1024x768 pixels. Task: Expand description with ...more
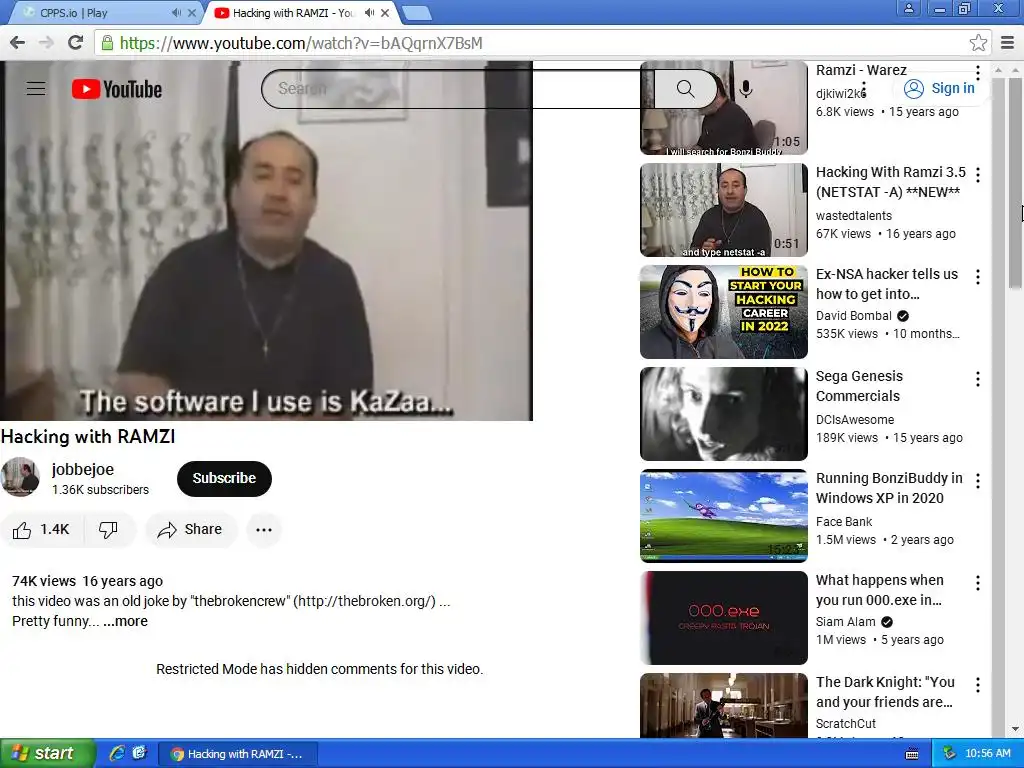[125, 621]
